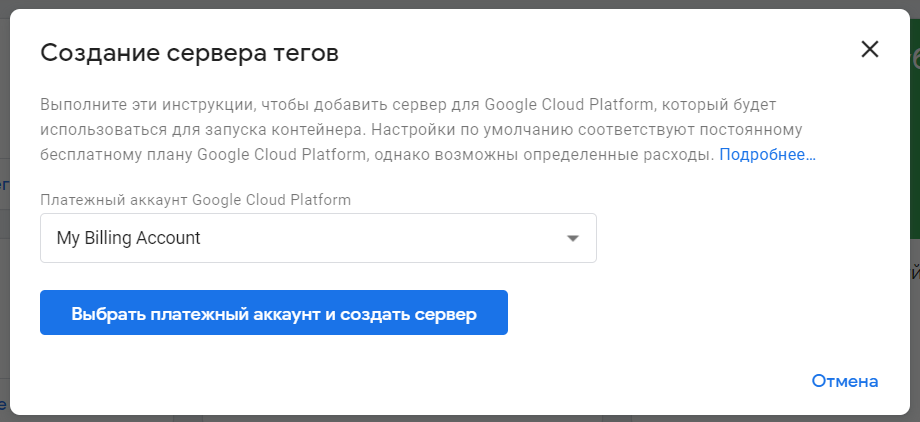Image resolution: width=920 pixels, height=422 pixels.
Task: Expand the billing account dropdown arrow
Action: click(x=573, y=238)
